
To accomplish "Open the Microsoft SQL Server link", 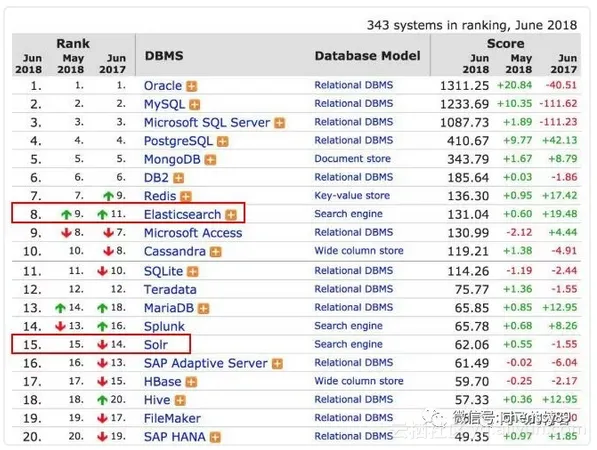I will (x=207, y=123).
